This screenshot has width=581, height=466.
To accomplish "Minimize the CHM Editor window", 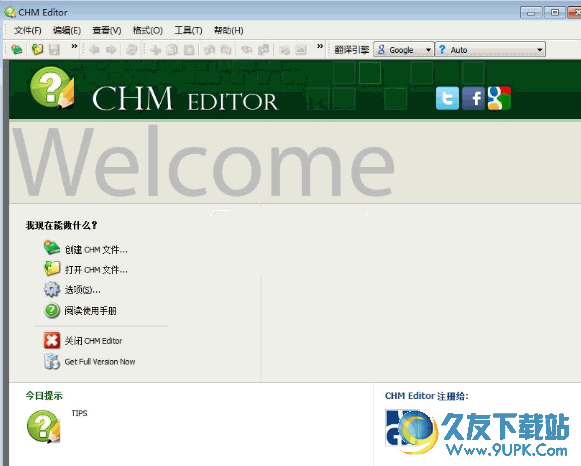I will 531,13.
